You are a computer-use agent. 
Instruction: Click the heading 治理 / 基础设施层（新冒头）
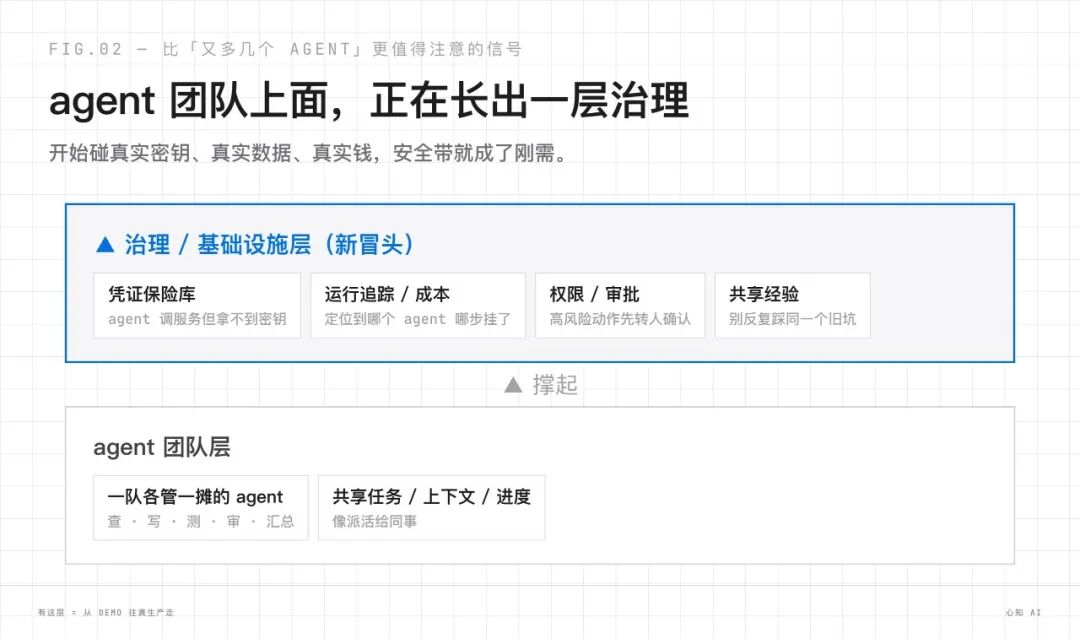(269, 244)
